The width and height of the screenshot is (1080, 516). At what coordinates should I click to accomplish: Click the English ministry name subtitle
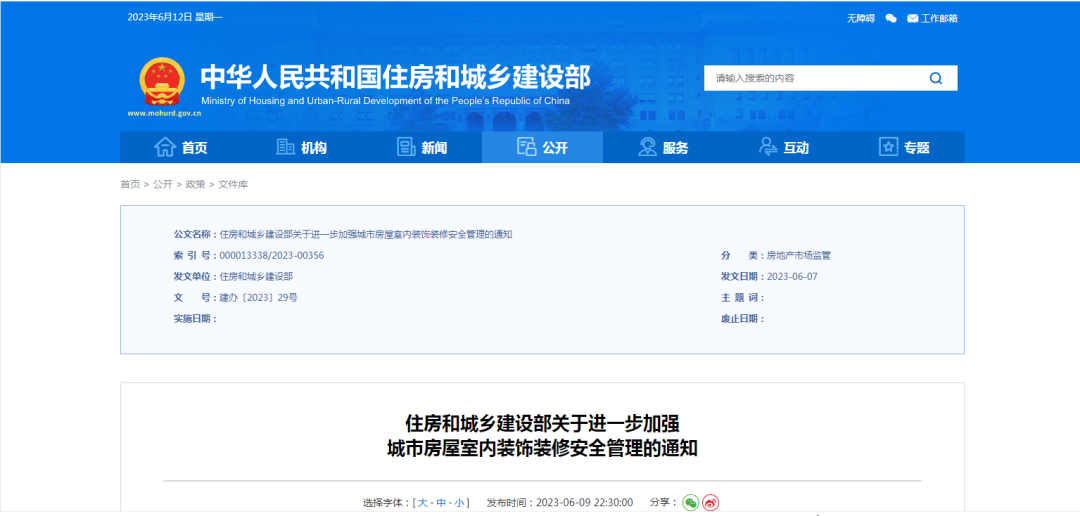click(386, 101)
